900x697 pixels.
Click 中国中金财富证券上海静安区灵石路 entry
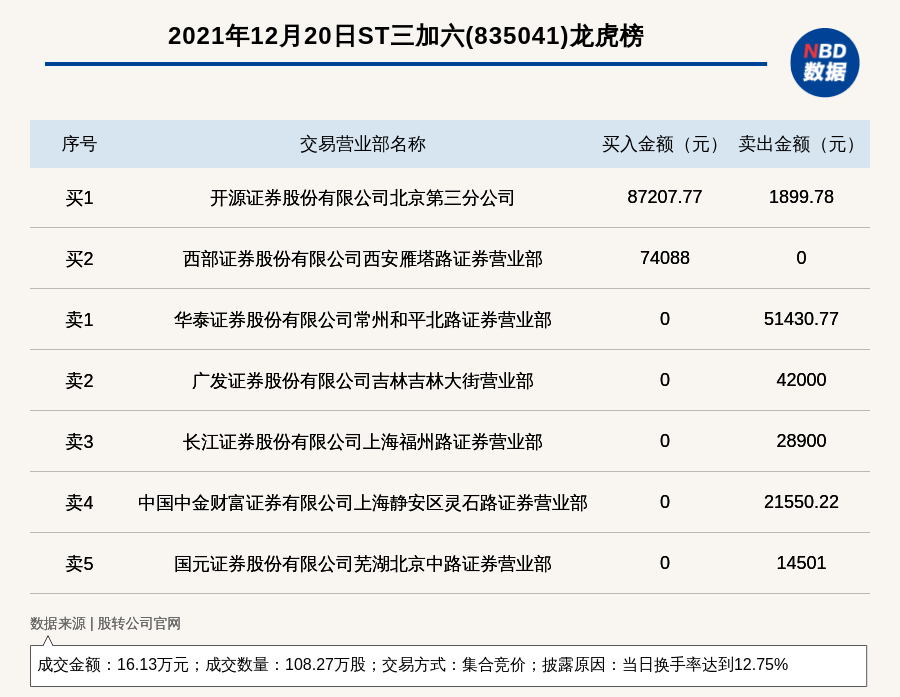[362, 503]
